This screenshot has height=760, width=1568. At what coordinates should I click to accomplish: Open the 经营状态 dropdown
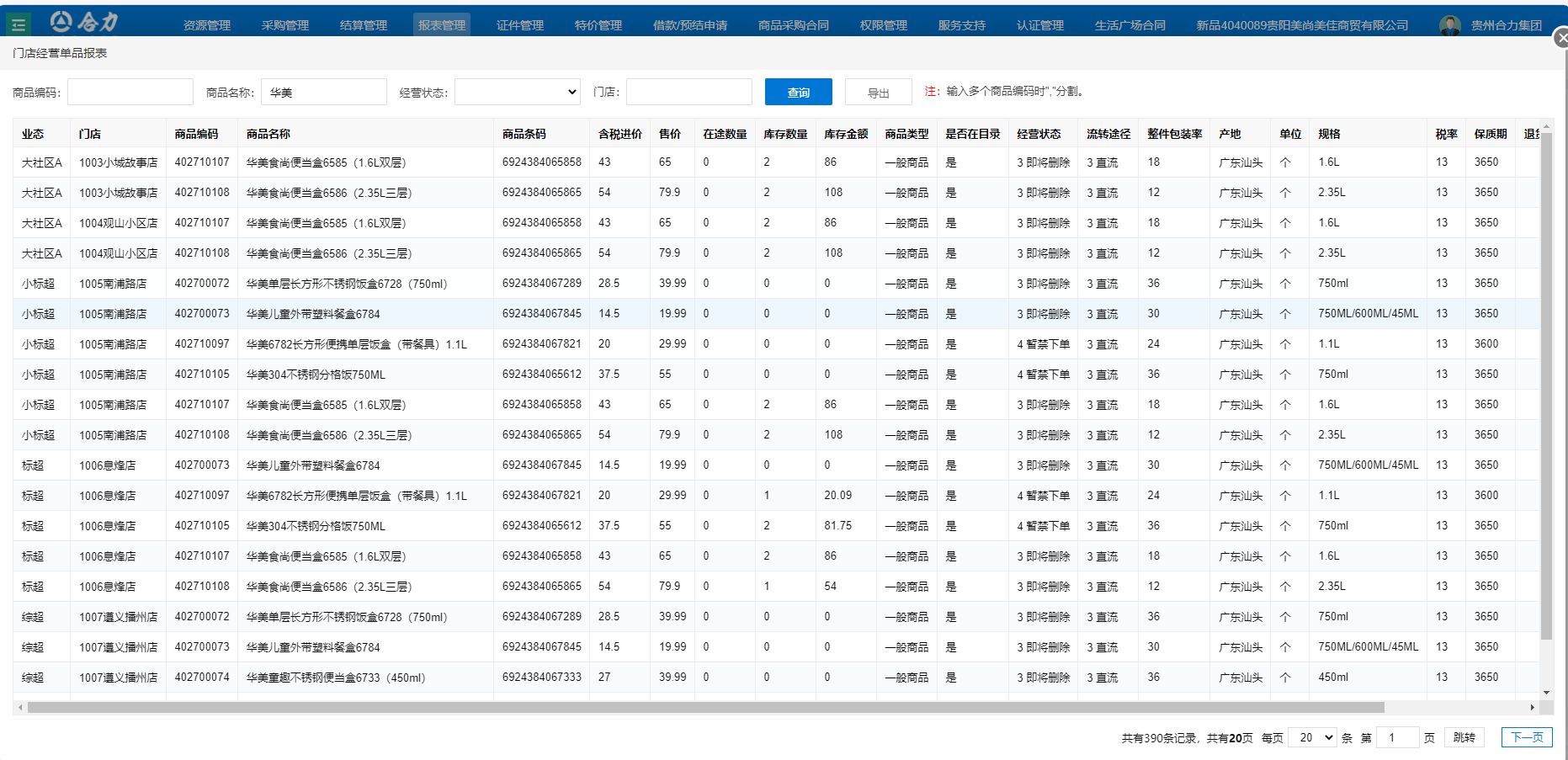[518, 92]
